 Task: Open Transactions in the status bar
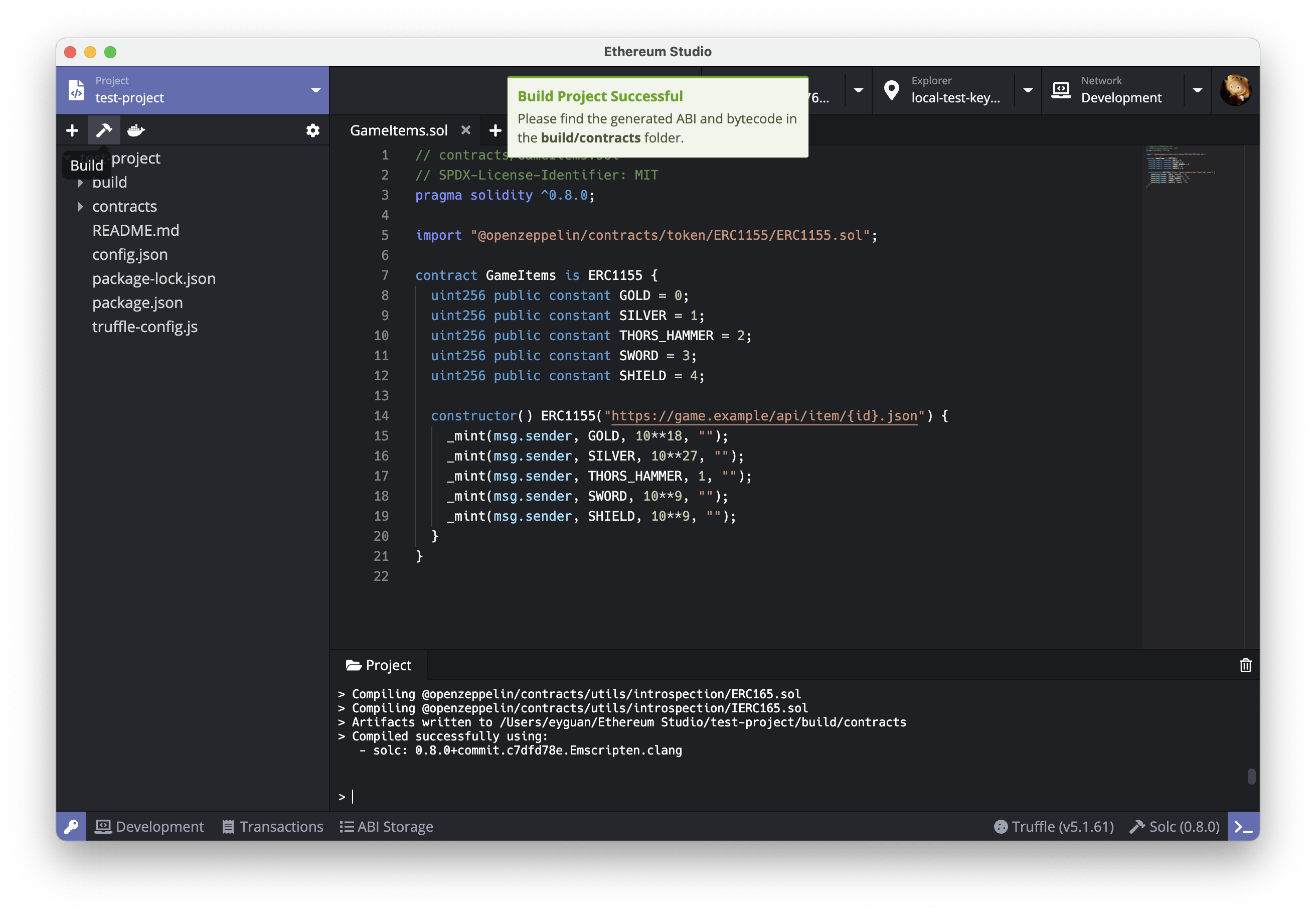(273, 827)
